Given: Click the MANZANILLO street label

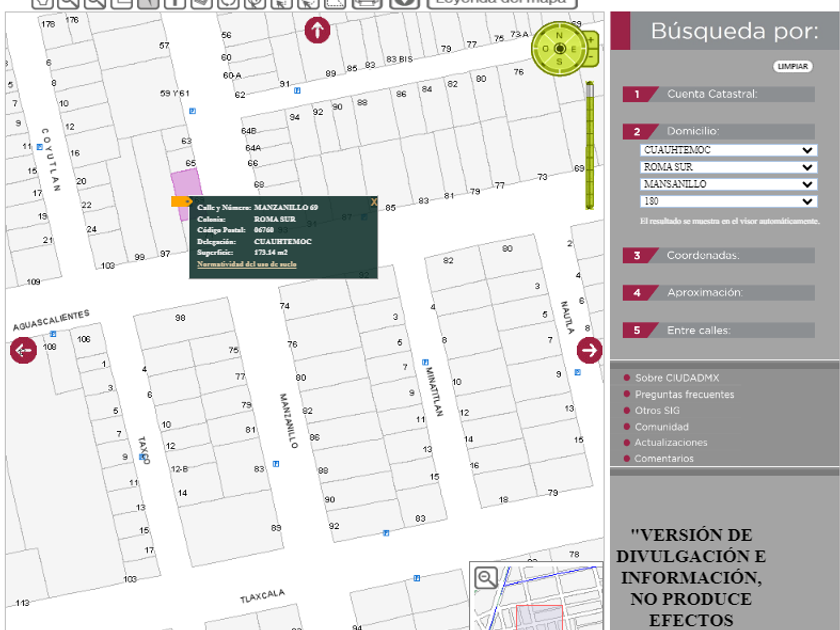Looking at the screenshot, I should (x=289, y=421).
